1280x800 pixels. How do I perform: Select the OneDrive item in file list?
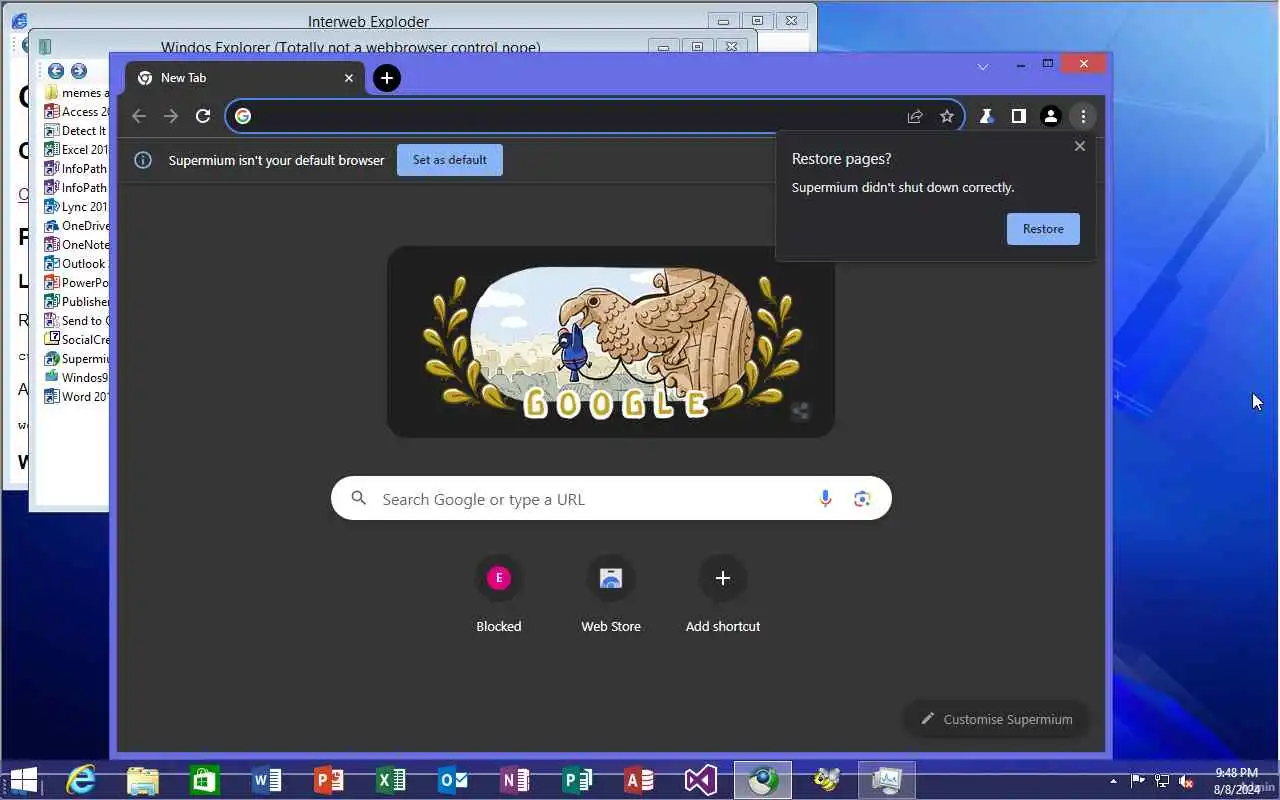[x=77, y=226]
